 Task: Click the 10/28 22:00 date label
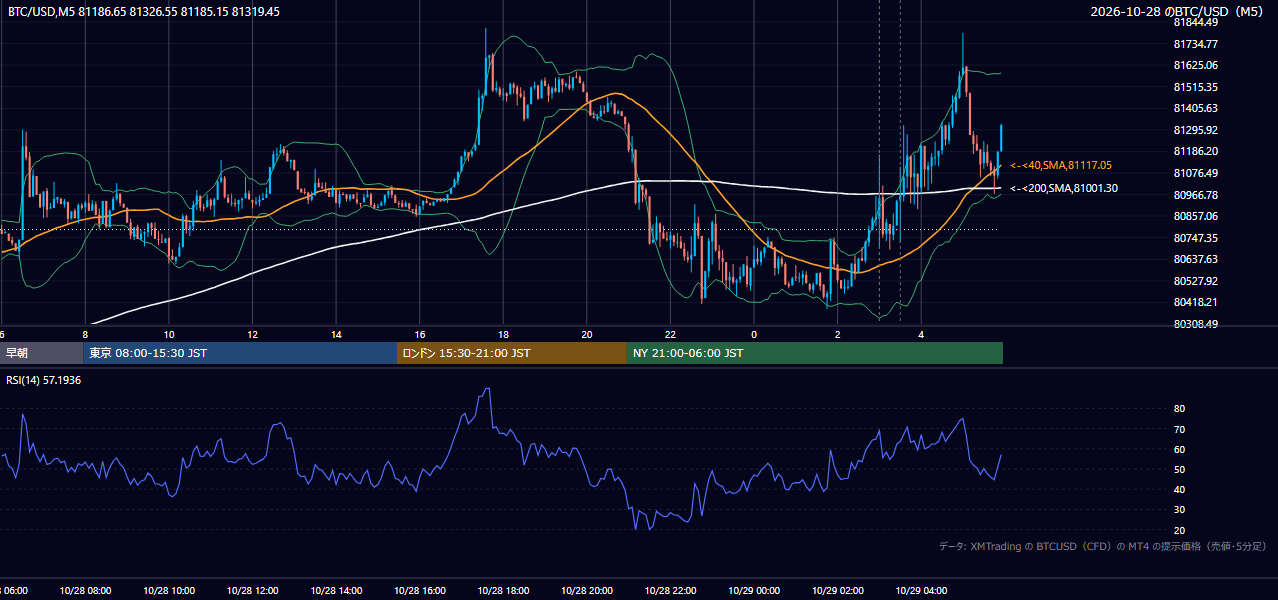[670, 591]
